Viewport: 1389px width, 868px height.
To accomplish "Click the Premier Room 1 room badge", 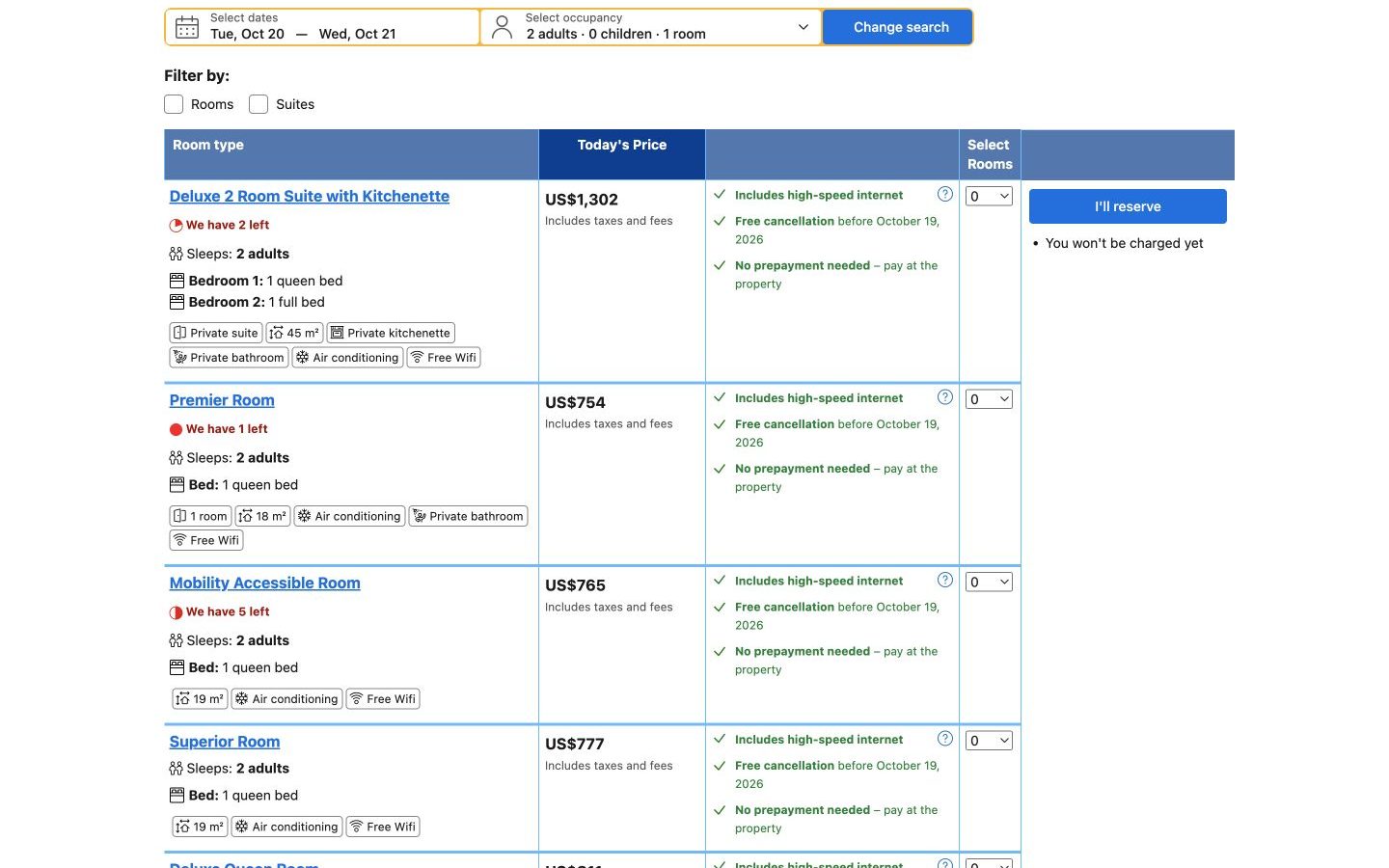I will coord(201,516).
